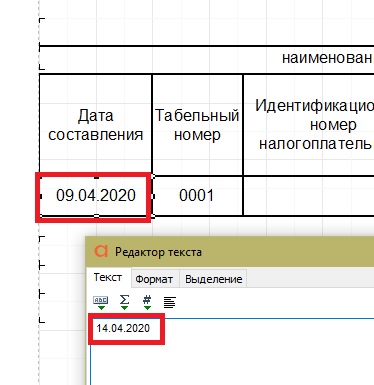The image size is (374, 385).
Task: Click the Редактор текста window logo icon
Action: [101, 251]
